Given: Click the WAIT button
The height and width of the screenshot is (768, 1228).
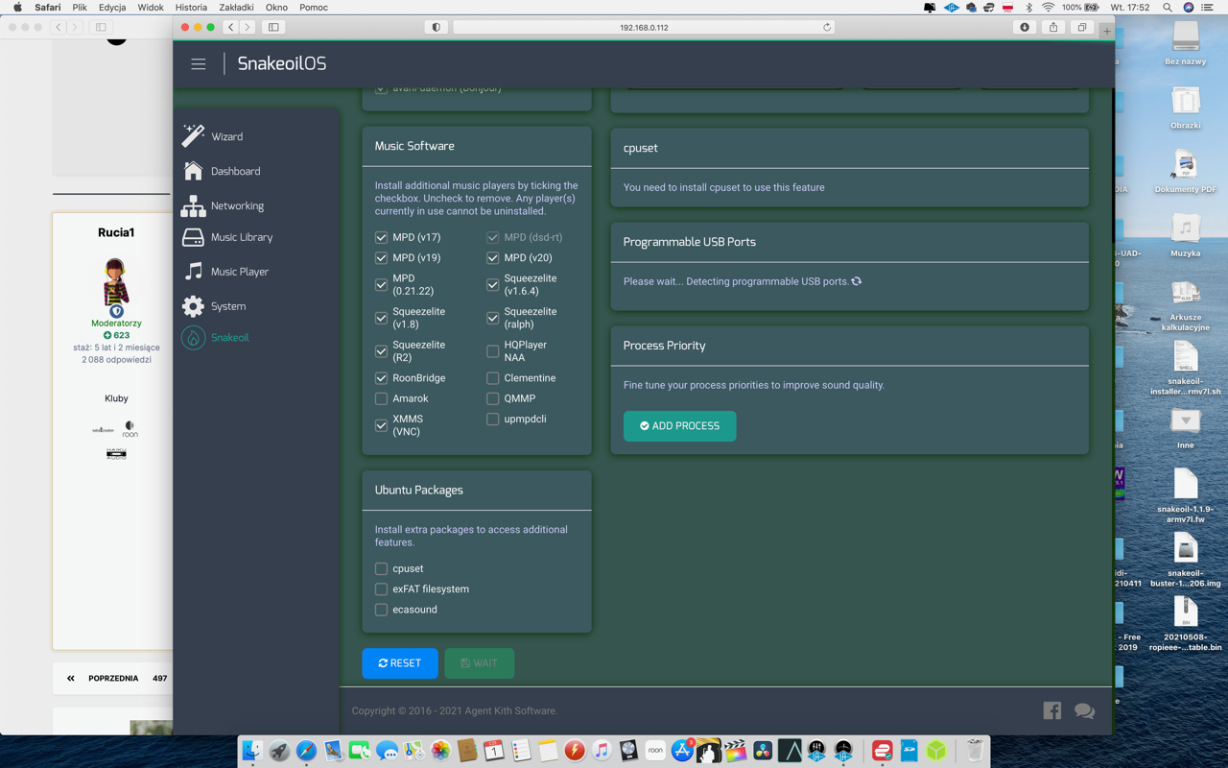Looking at the screenshot, I should pyautogui.click(x=479, y=663).
